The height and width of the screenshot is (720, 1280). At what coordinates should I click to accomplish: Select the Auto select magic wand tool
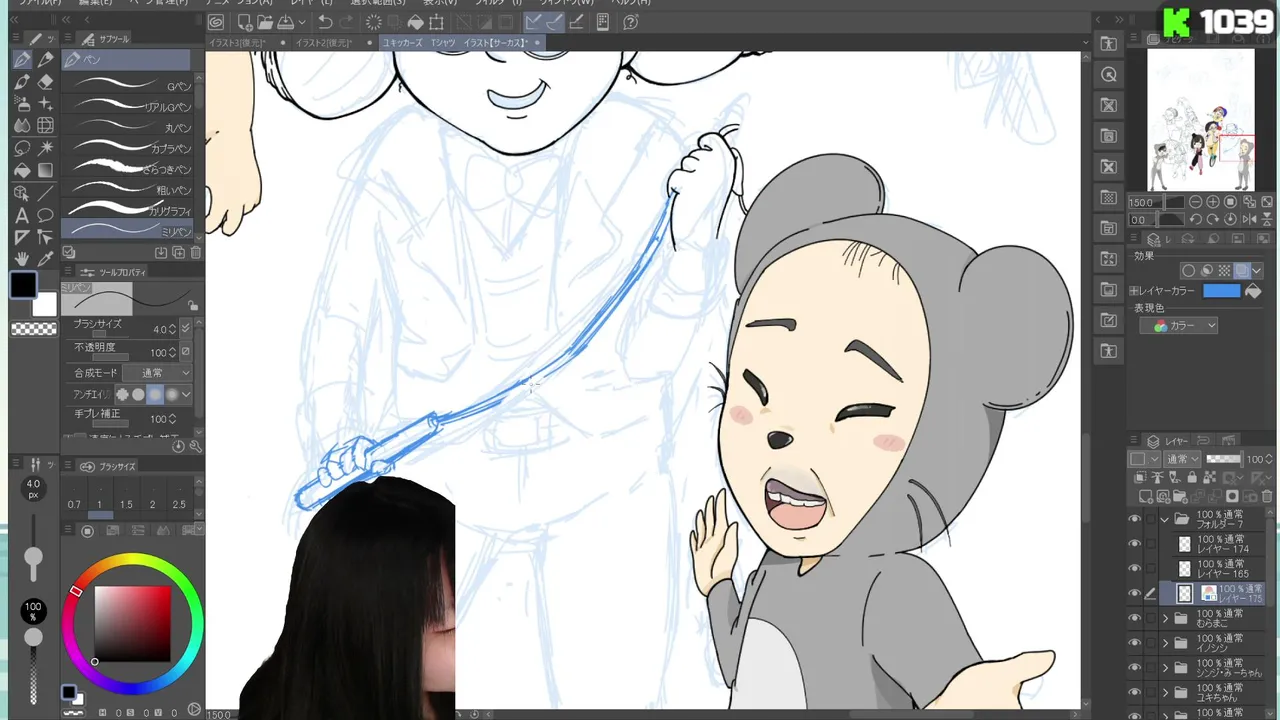pos(45,148)
